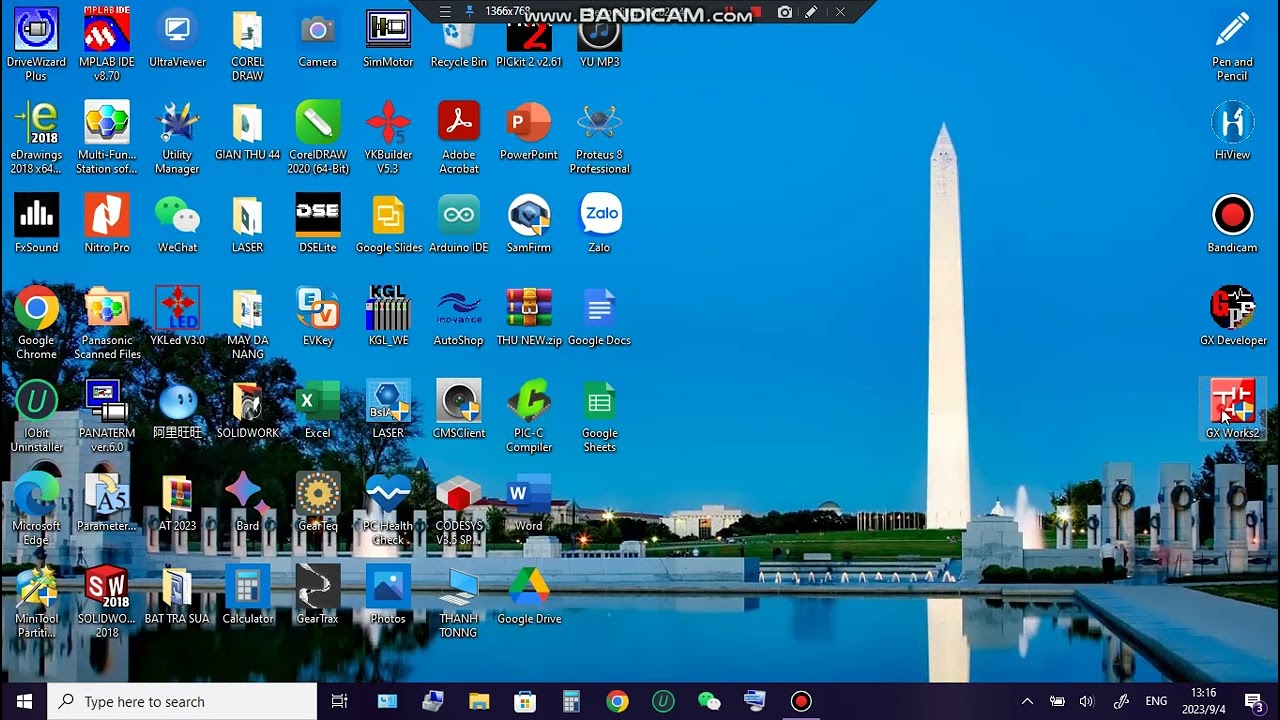Open the COREL DRAW folder
The height and width of the screenshot is (720, 1280).
247,45
